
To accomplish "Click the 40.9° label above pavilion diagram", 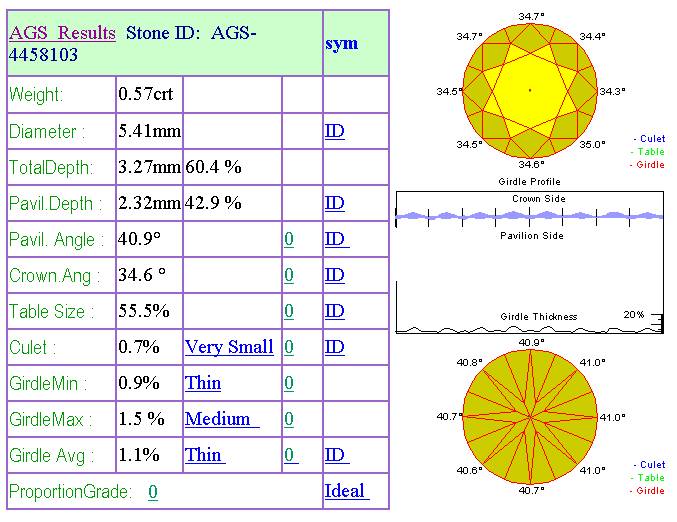I will click(531, 343).
